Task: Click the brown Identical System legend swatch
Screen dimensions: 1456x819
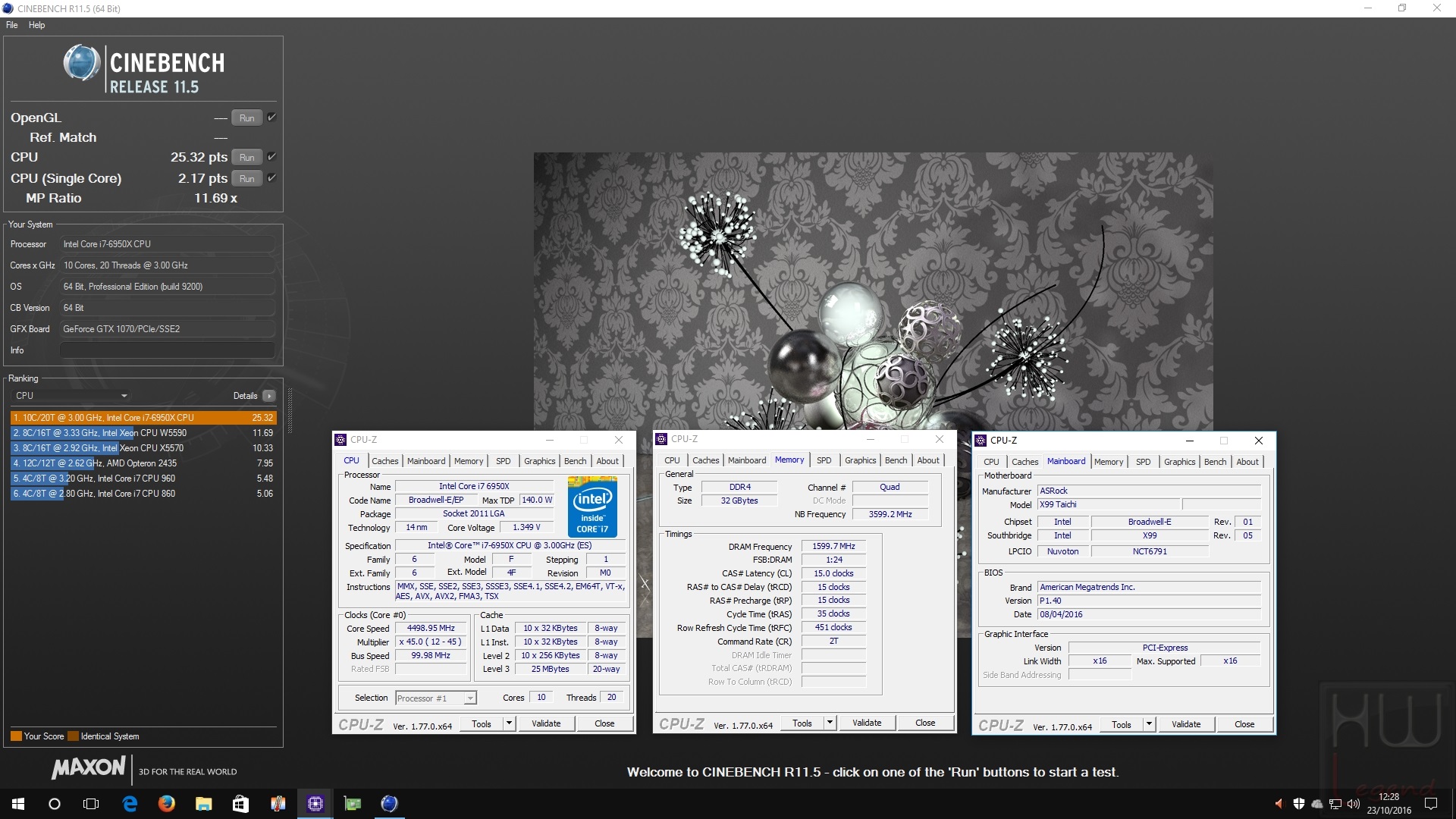Action: 73,736
